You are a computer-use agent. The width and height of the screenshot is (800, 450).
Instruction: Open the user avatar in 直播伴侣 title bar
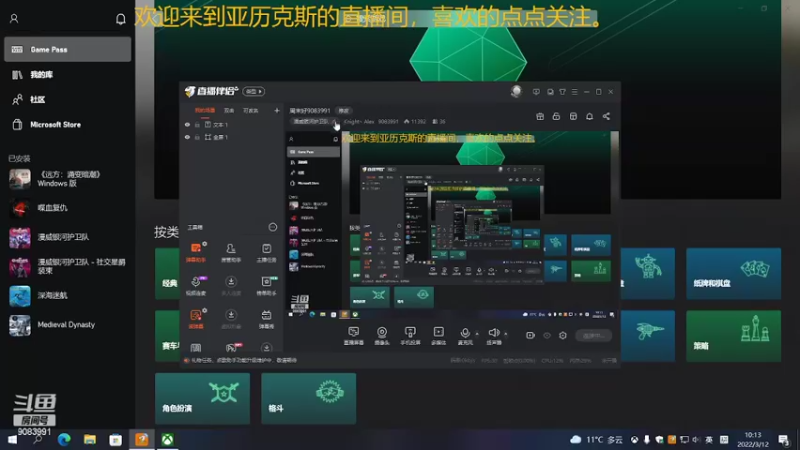pos(516,91)
